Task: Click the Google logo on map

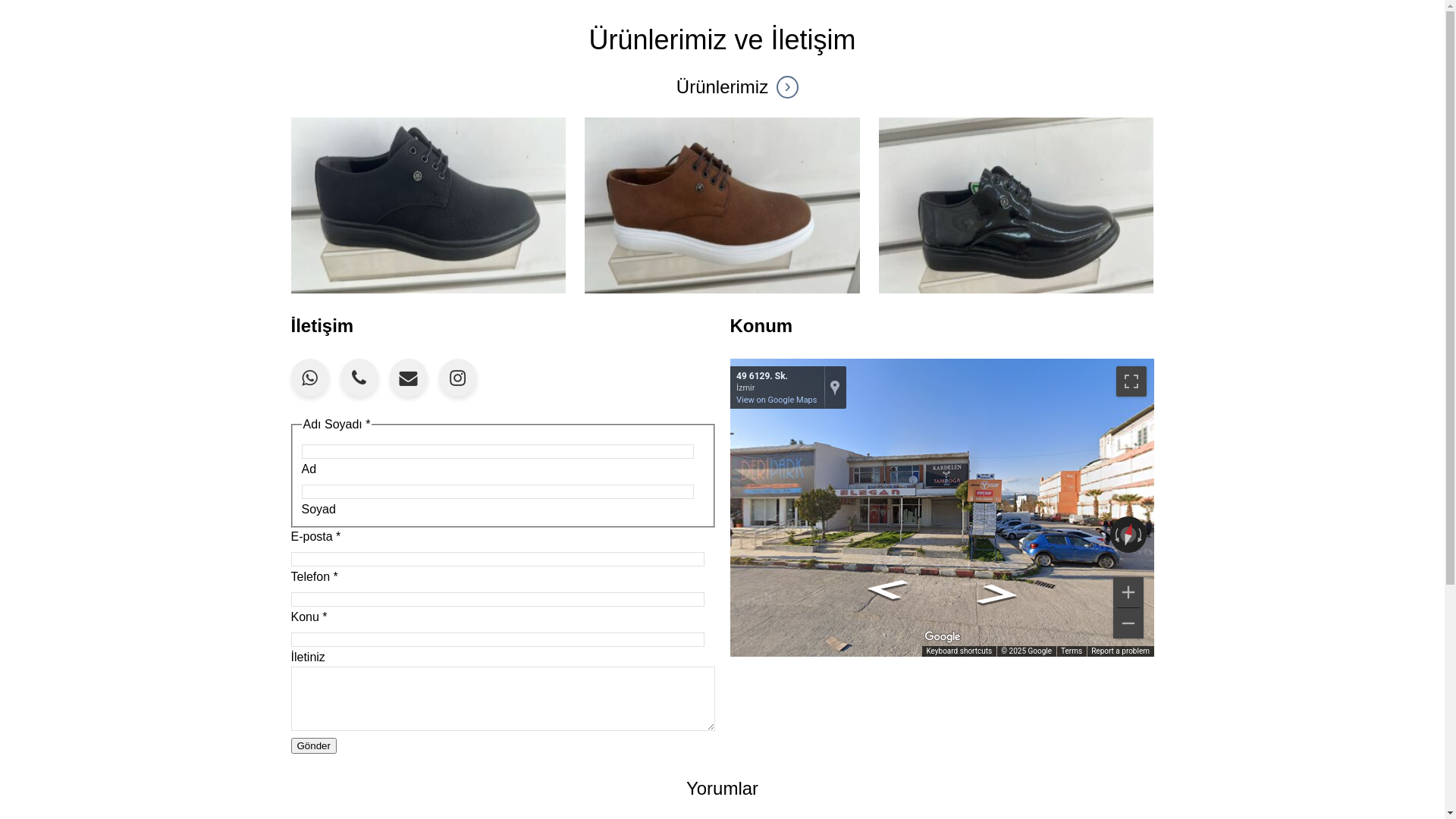Action: (x=942, y=637)
